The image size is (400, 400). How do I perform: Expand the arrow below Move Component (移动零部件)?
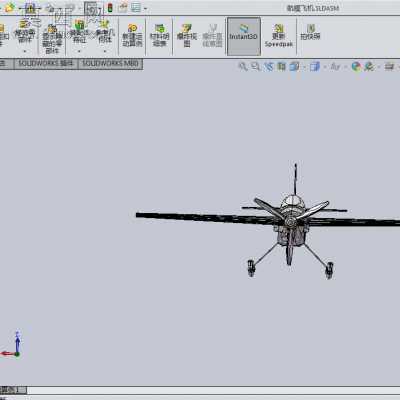click(25, 51)
